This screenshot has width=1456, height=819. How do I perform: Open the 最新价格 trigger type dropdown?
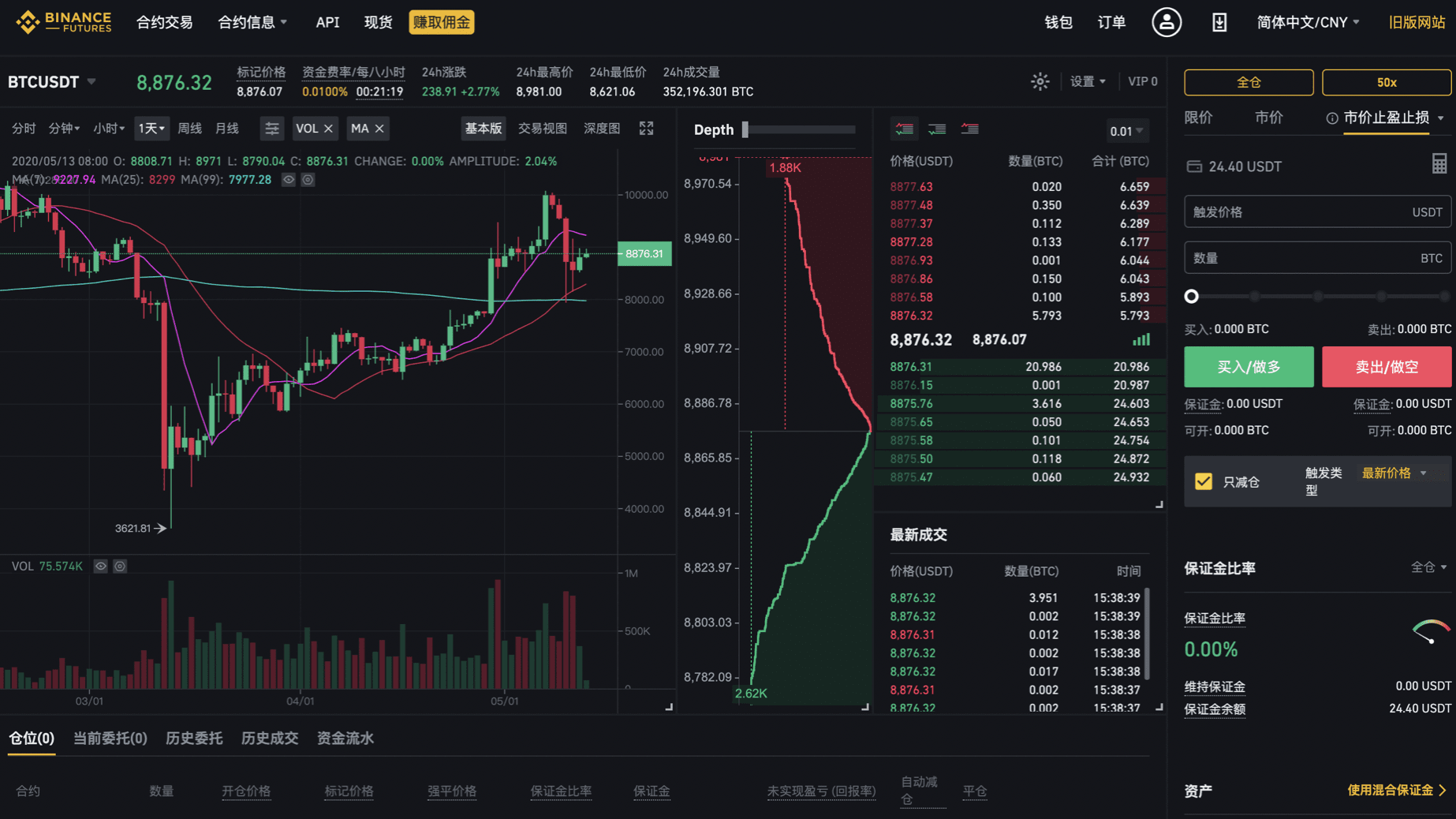1394,473
